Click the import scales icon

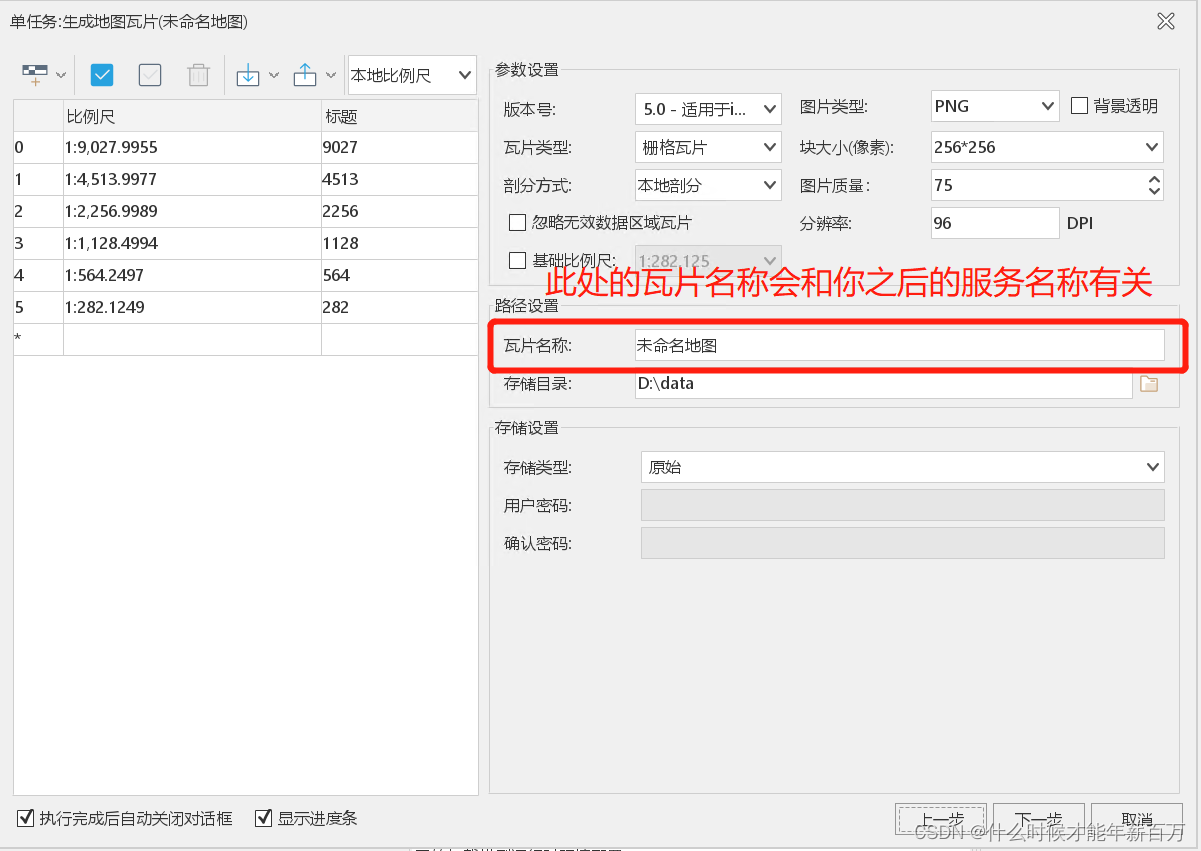pos(248,74)
